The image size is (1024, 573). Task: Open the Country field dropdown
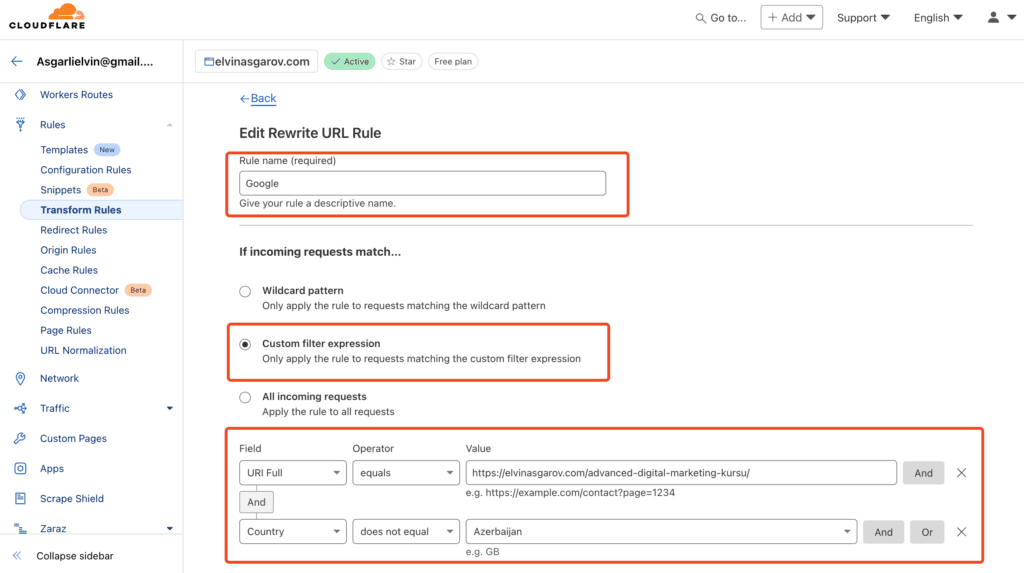pos(293,532)
